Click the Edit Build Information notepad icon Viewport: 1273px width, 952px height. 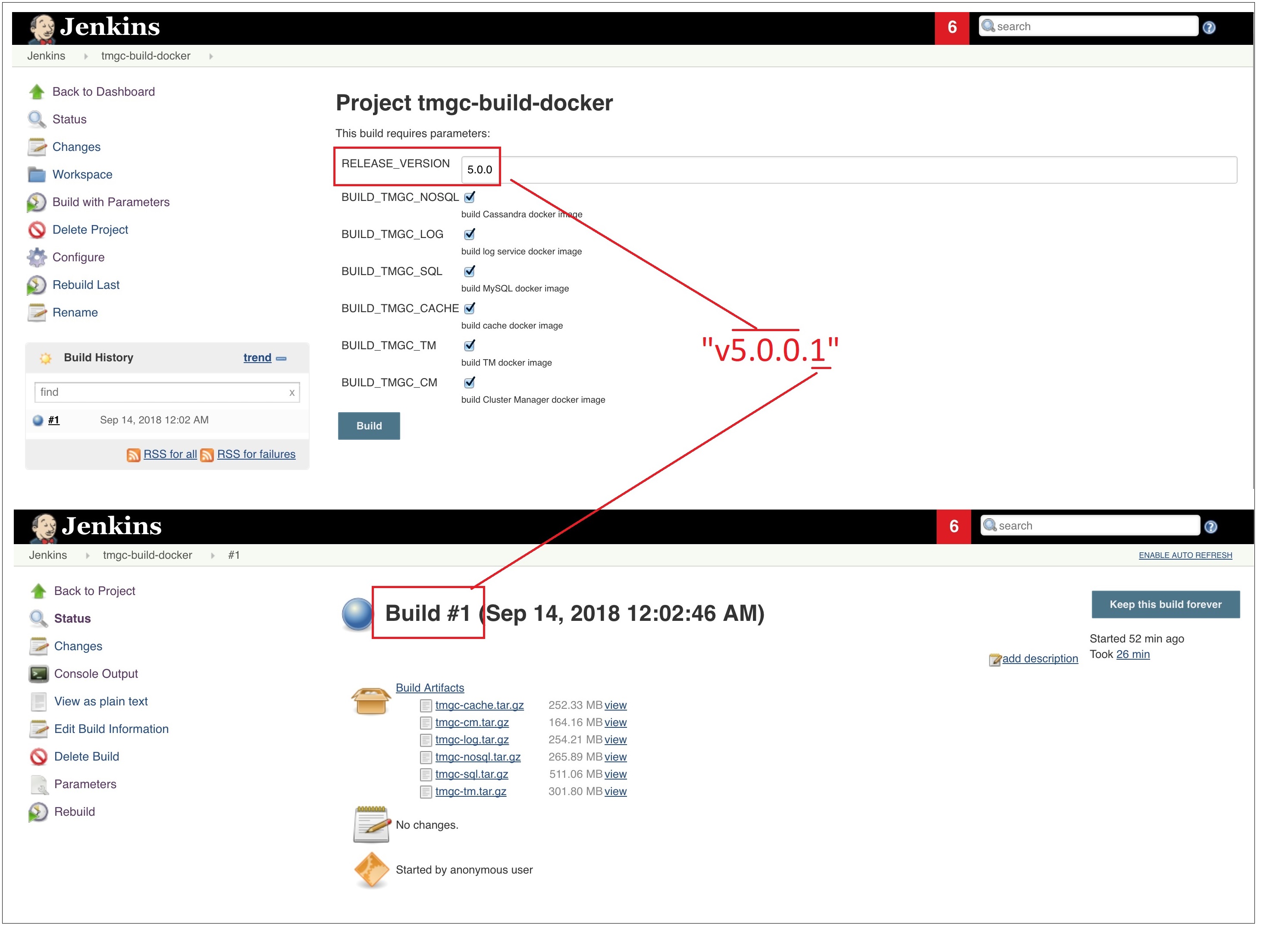[x=38, y=730]
